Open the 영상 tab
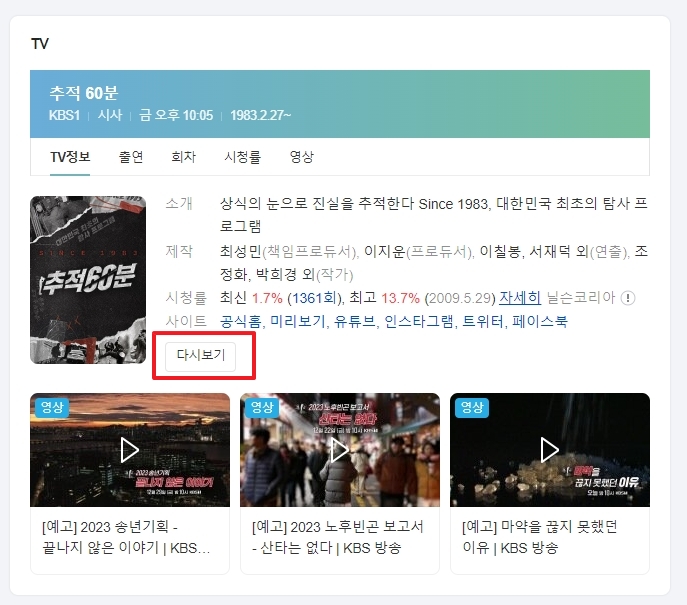Image resolution: width=687 pixels, height=605 pixels. tap(301, 157)
